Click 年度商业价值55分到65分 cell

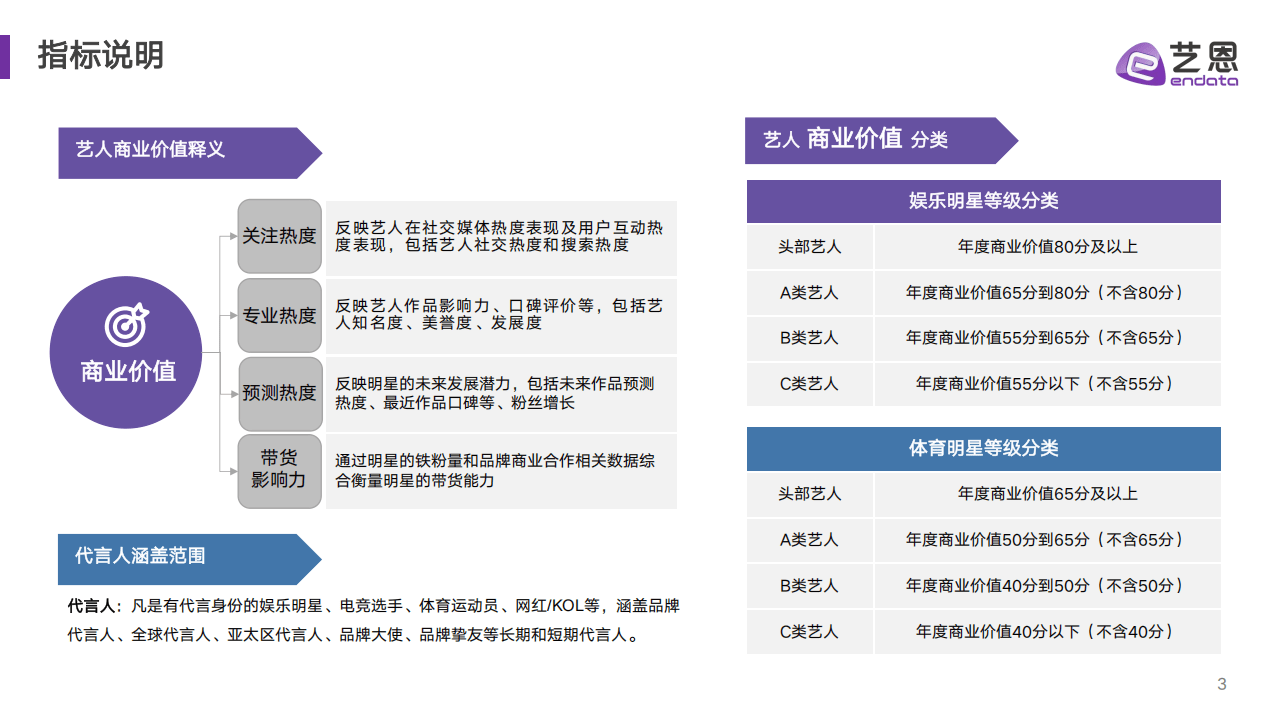point(1048,339)
